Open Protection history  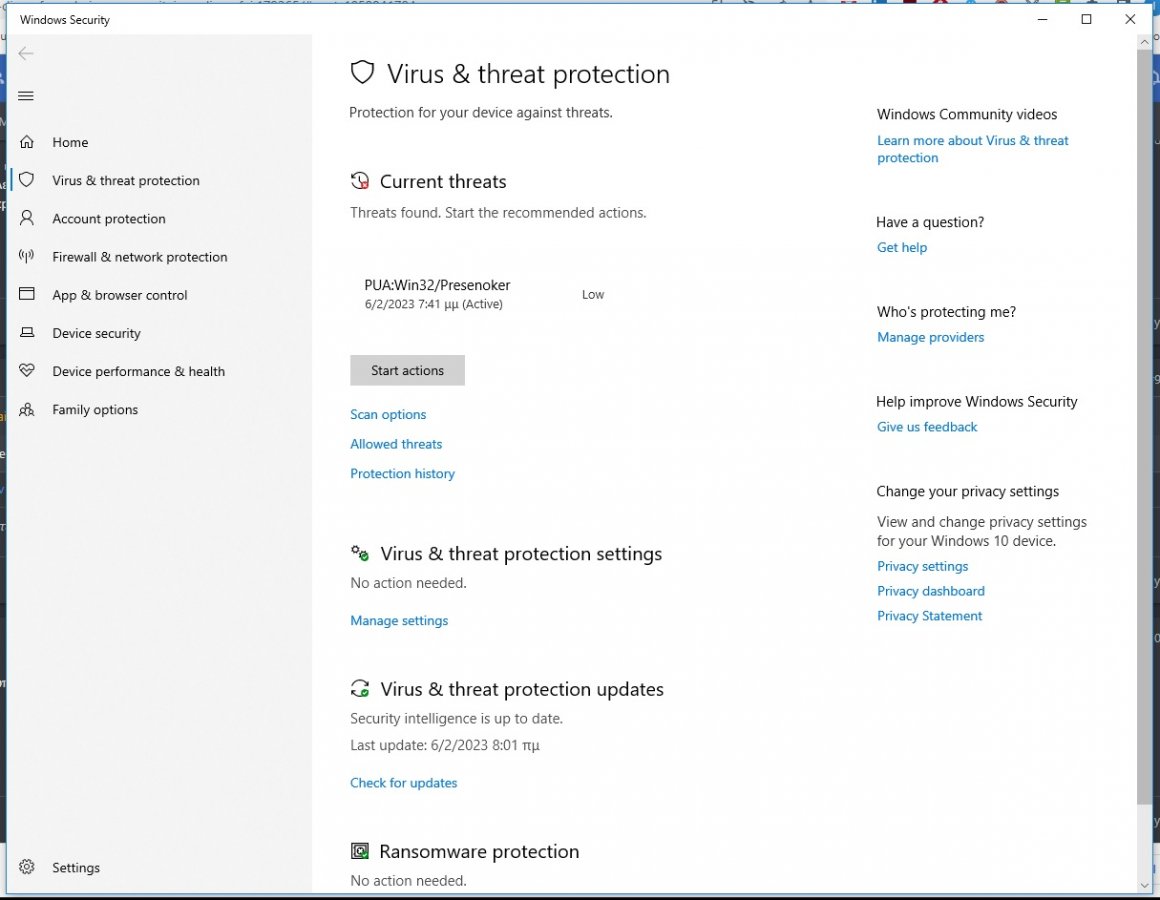pos(402,474)
